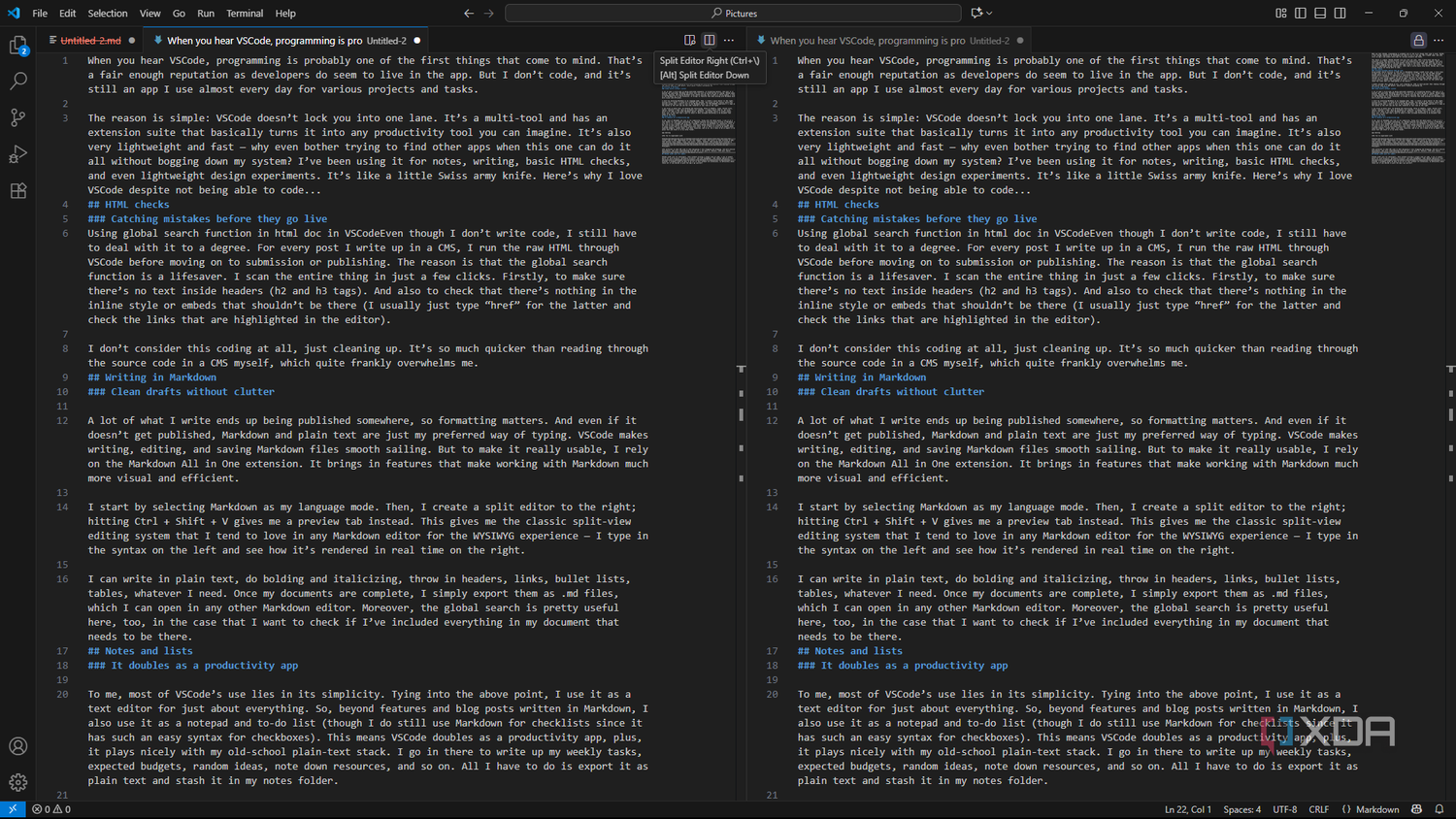Viewport: 1456px width, 819px height.
Task: Open the Search view in activity bar
Action: coord(17,82)
